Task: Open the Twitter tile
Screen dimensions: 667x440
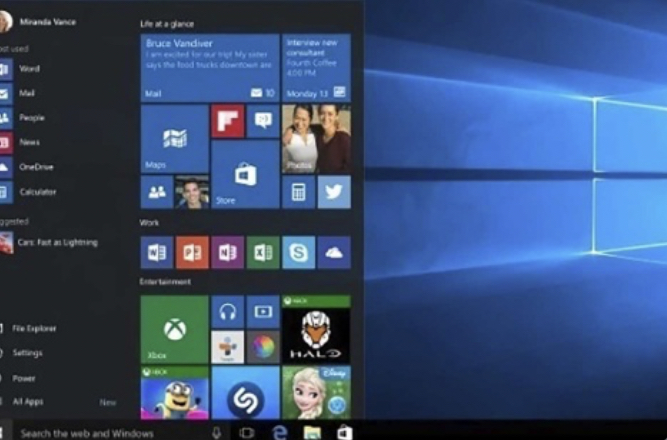Action: [x=334, y=192]
